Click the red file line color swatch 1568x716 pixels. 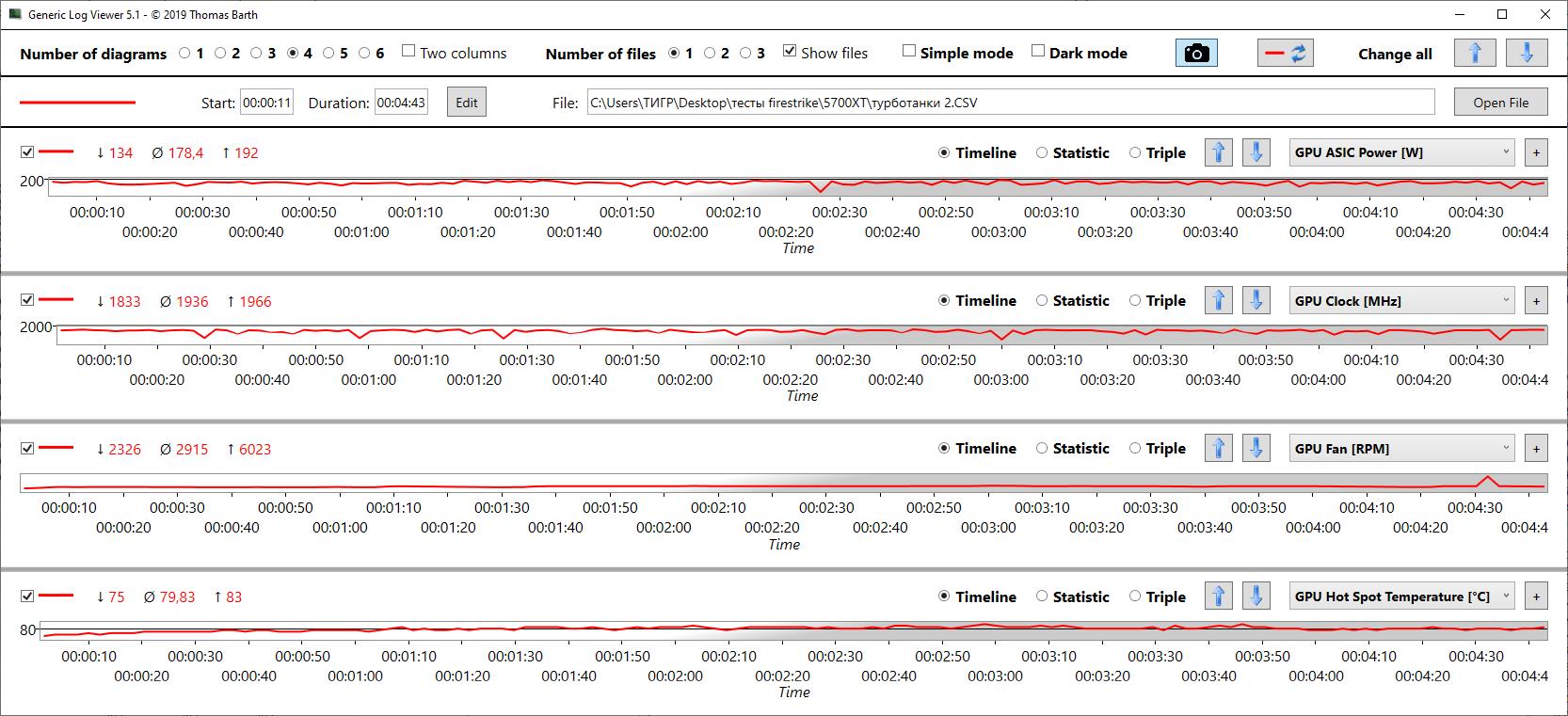(x=78, y=102)
